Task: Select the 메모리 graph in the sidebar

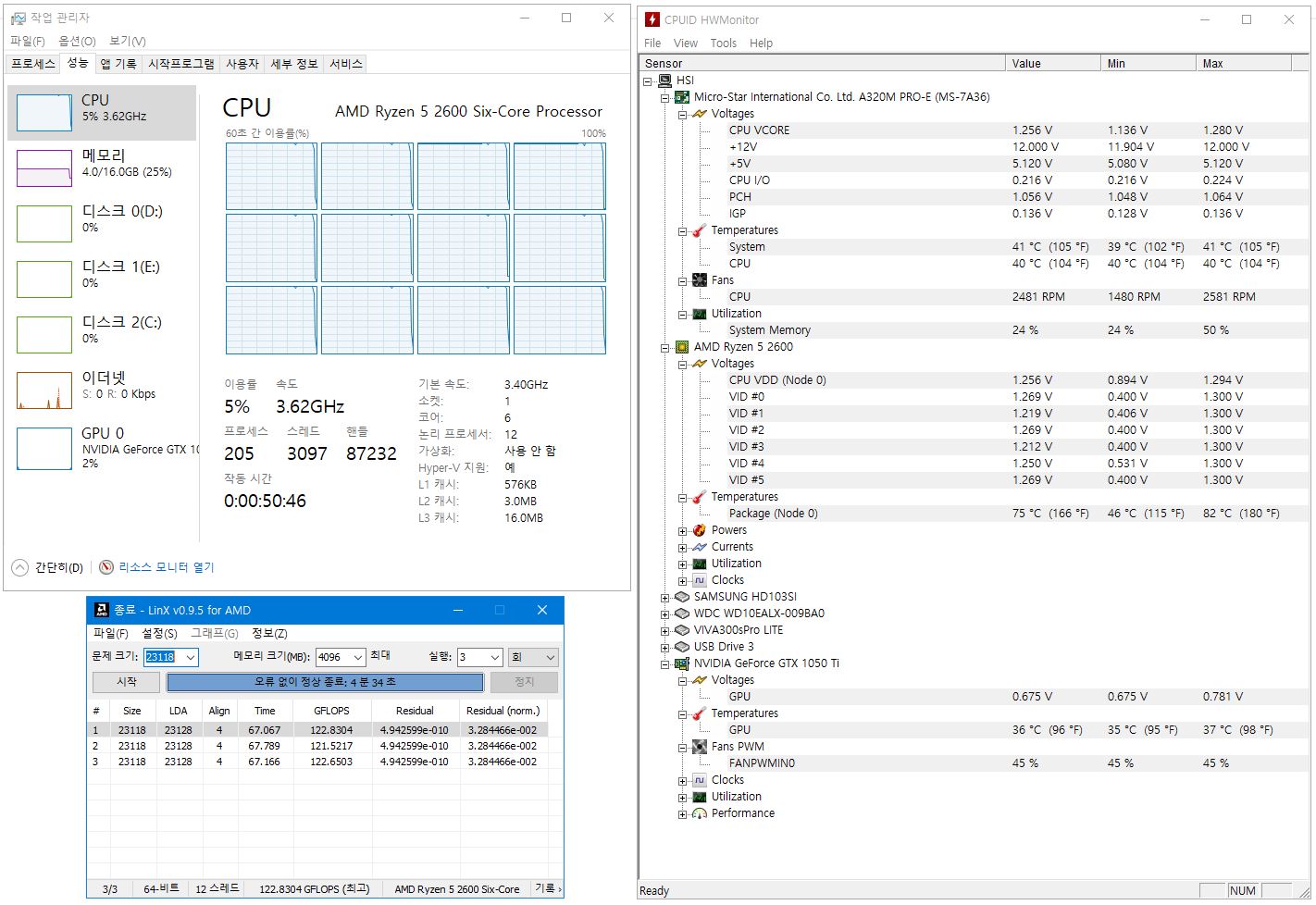Action: [44, 168]
